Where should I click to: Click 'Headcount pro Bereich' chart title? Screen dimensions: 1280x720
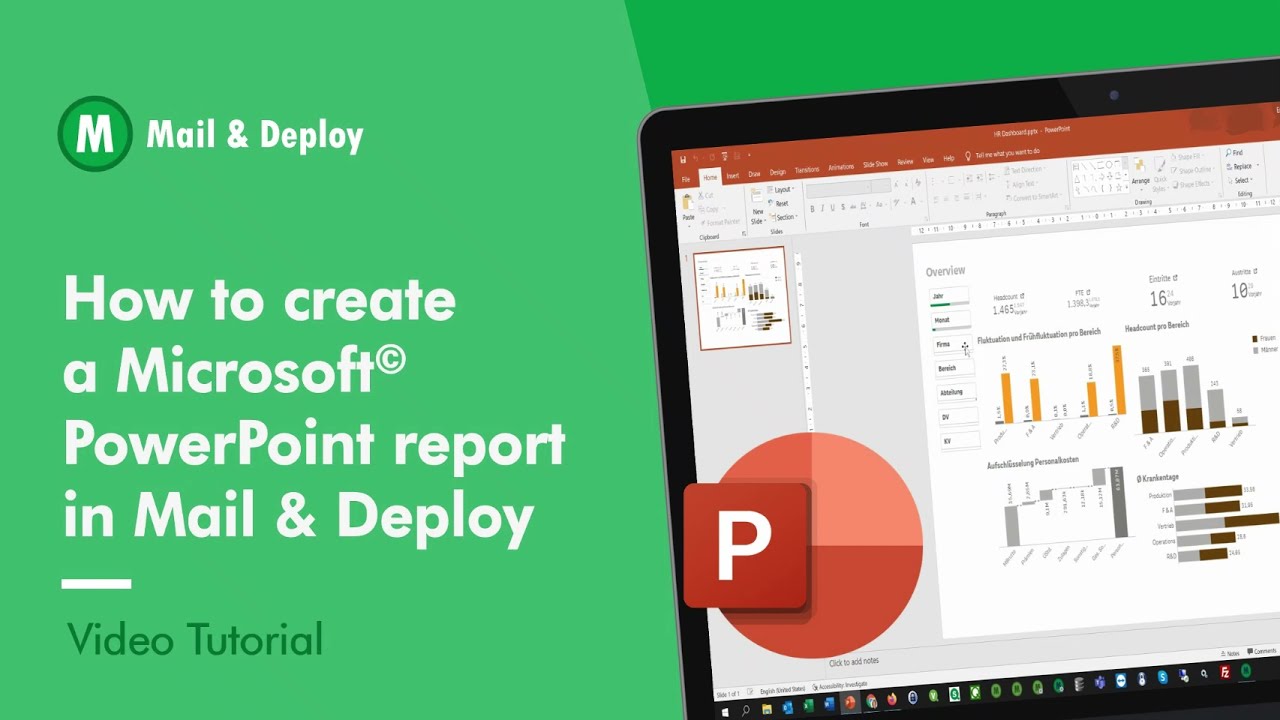point(1157,327)
